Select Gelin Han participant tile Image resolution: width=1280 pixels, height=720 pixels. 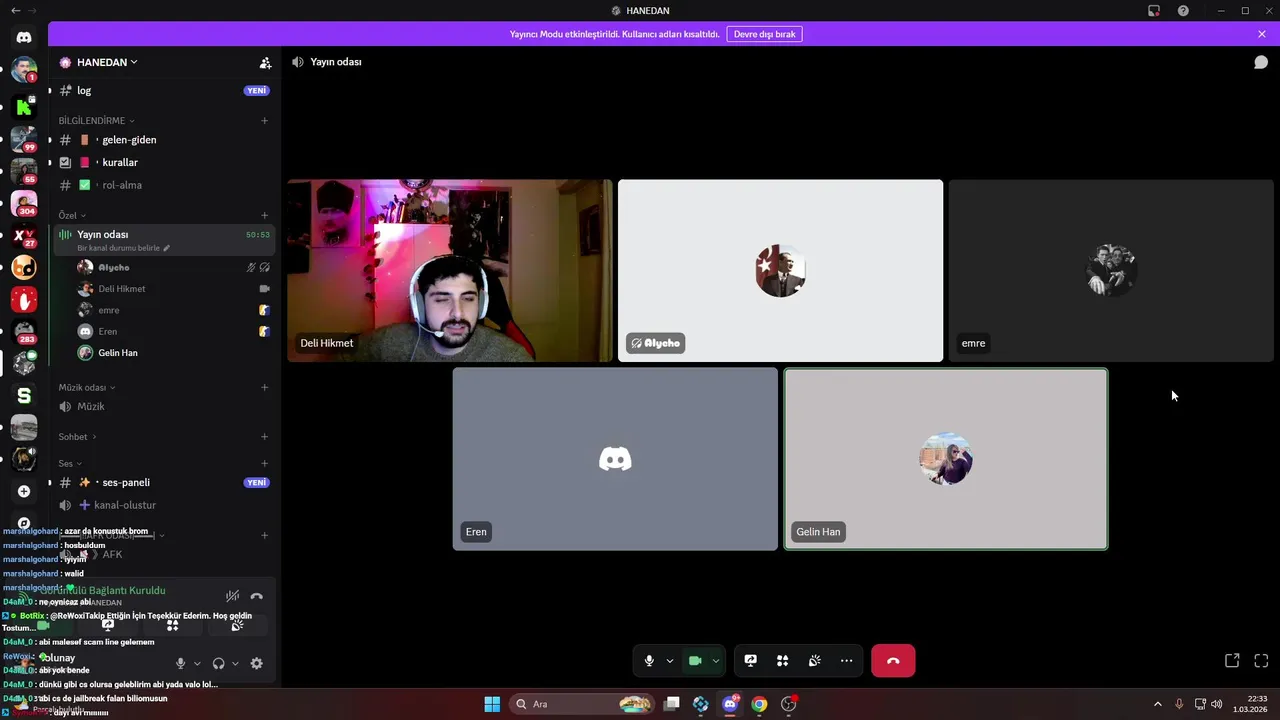946,459
